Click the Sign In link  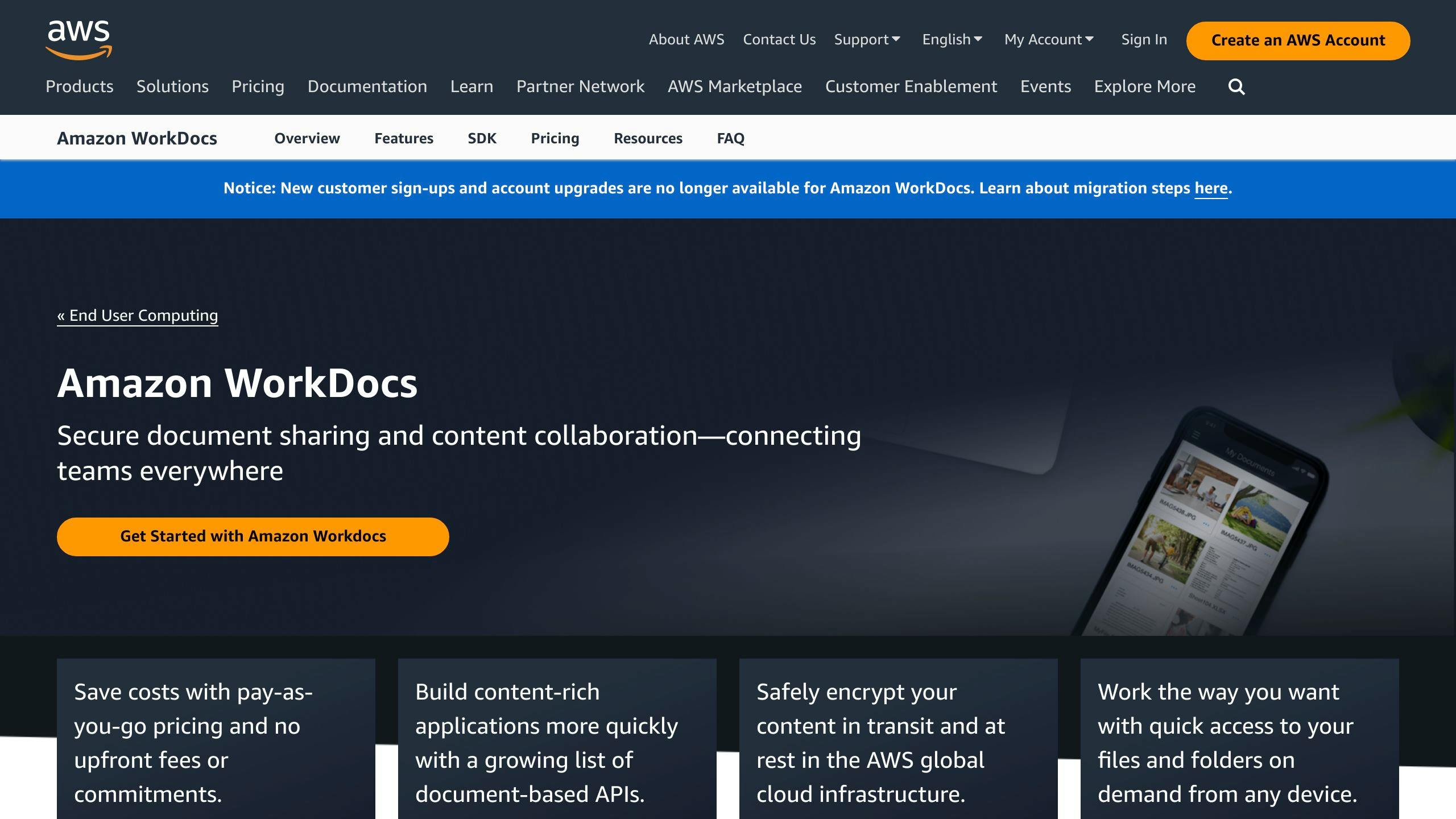point(1144,39)
